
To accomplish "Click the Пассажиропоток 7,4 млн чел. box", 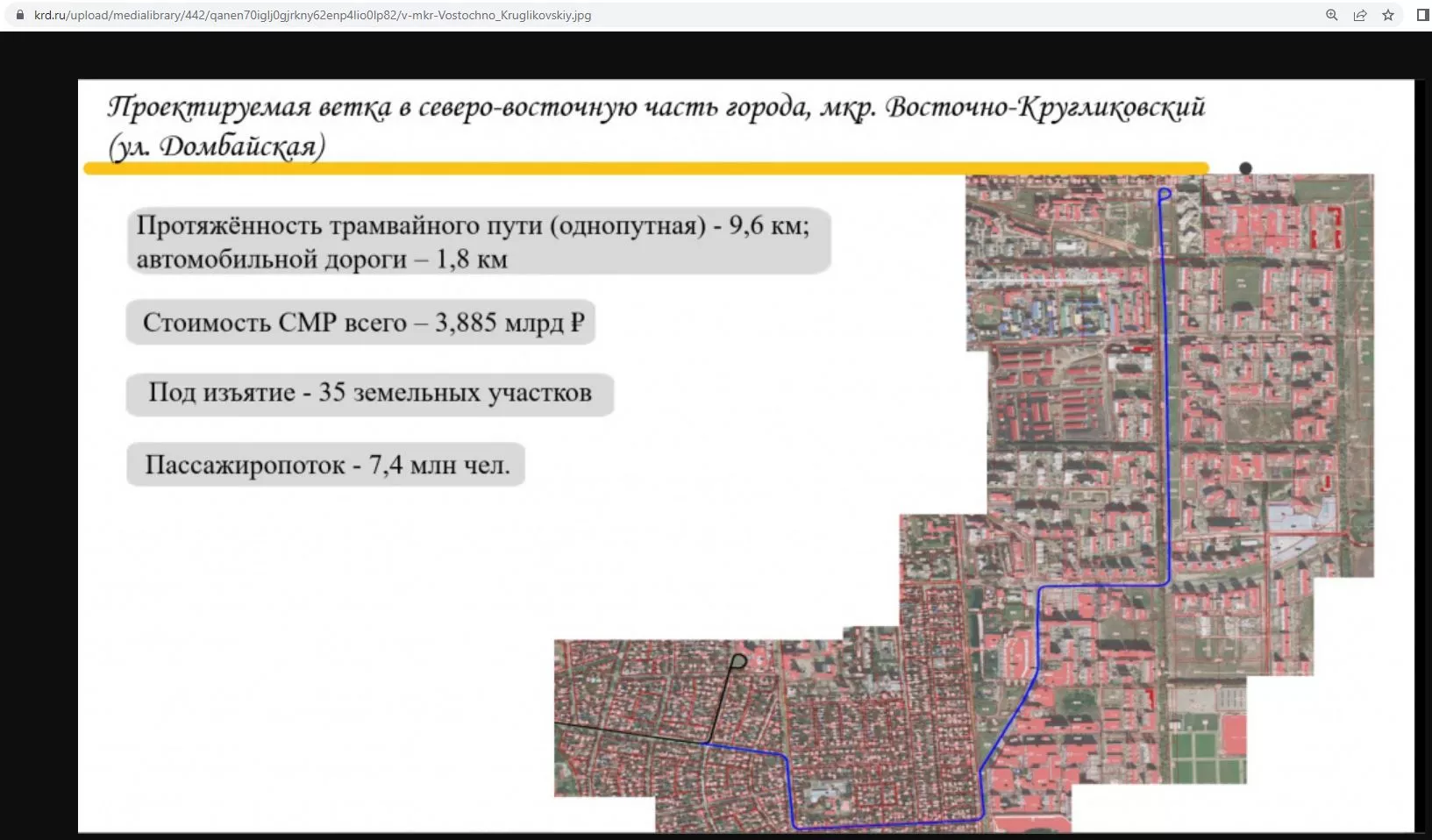I will (325, 465).
